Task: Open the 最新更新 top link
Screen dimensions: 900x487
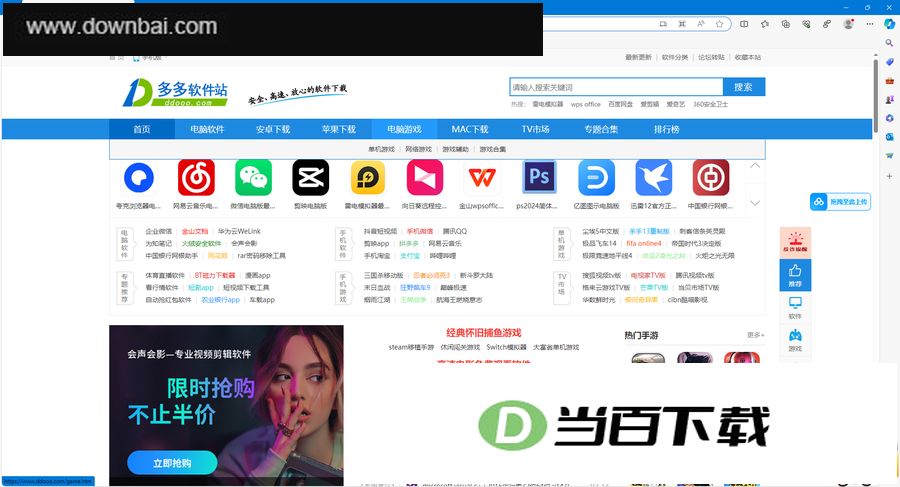Action: (638, 57)
